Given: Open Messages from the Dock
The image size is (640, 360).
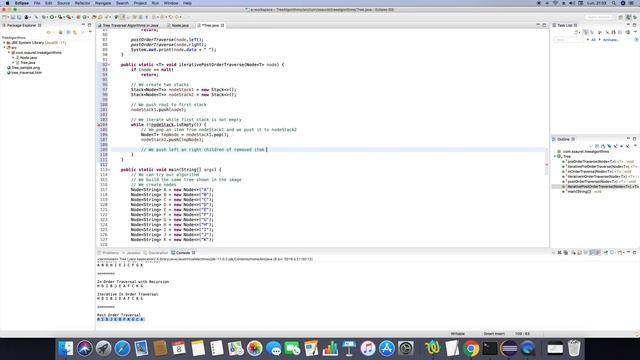Looking at the screenshot, I should pyautogui.click(x=273, y=348).
